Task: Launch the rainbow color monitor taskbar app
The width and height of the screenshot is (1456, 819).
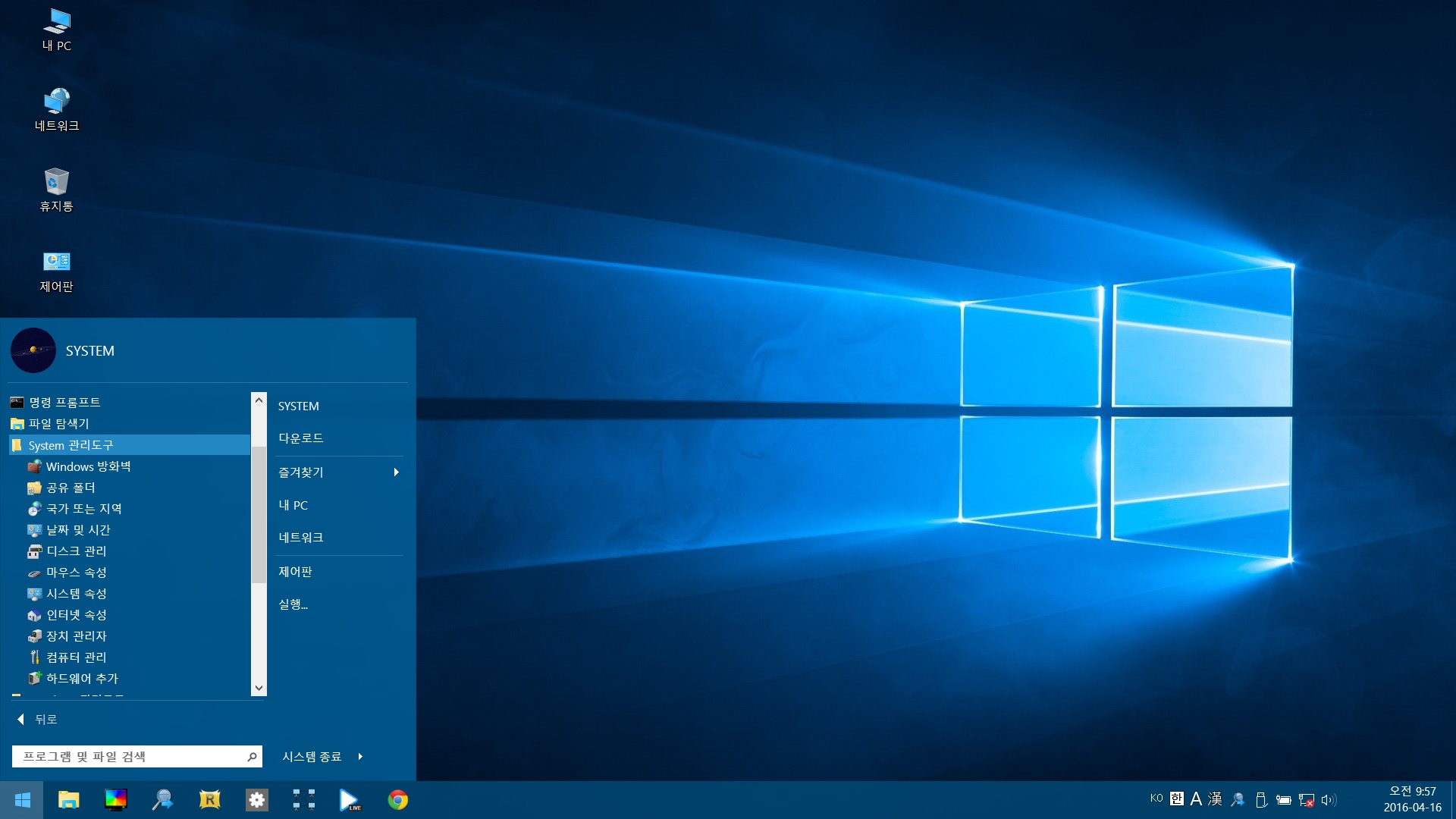Action: click(x=116, y=800)
